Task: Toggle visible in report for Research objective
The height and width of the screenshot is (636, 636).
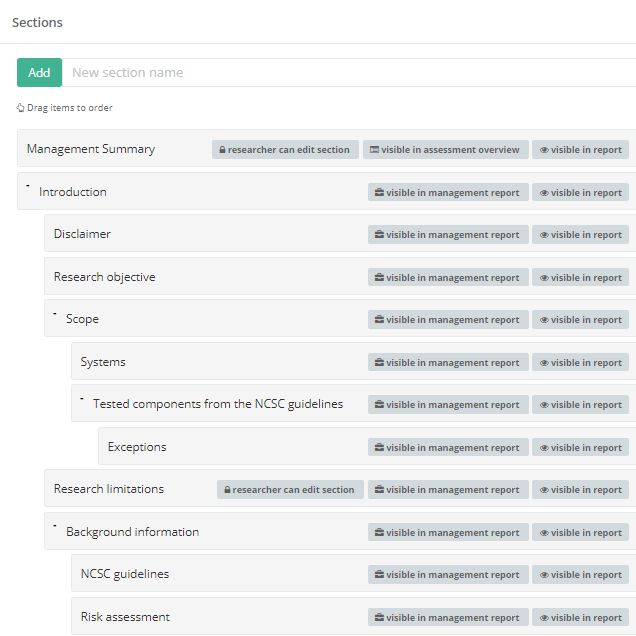Action: pyautogui.click(x=580, y=277)
